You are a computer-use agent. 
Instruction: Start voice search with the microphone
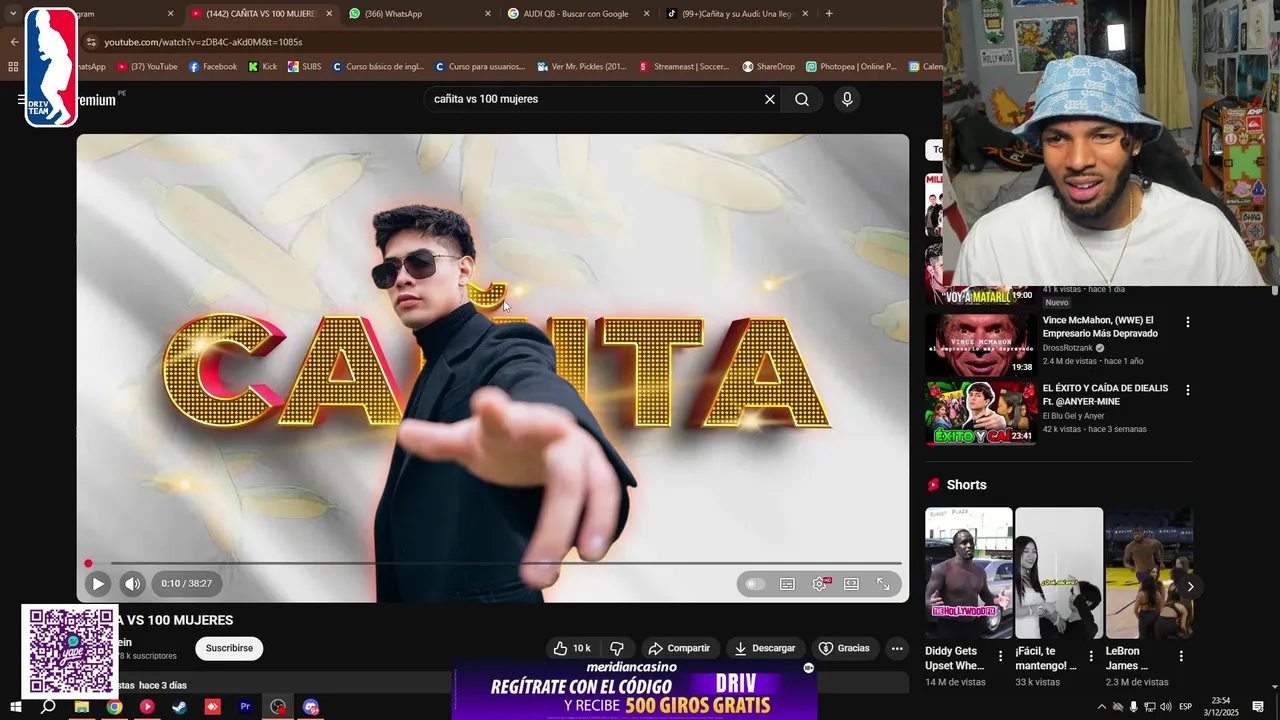tap(847, 99)
